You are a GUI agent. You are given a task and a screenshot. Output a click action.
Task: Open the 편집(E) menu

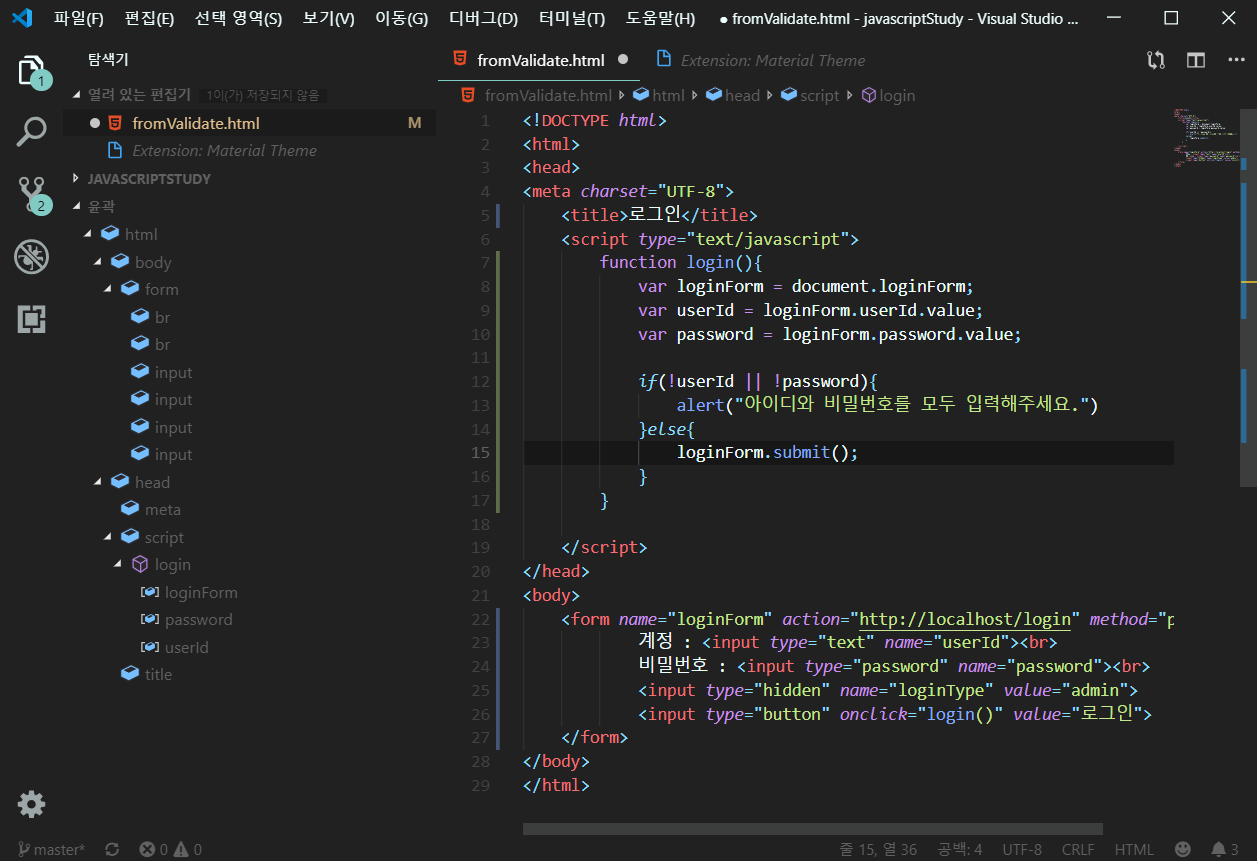point(149,18)
